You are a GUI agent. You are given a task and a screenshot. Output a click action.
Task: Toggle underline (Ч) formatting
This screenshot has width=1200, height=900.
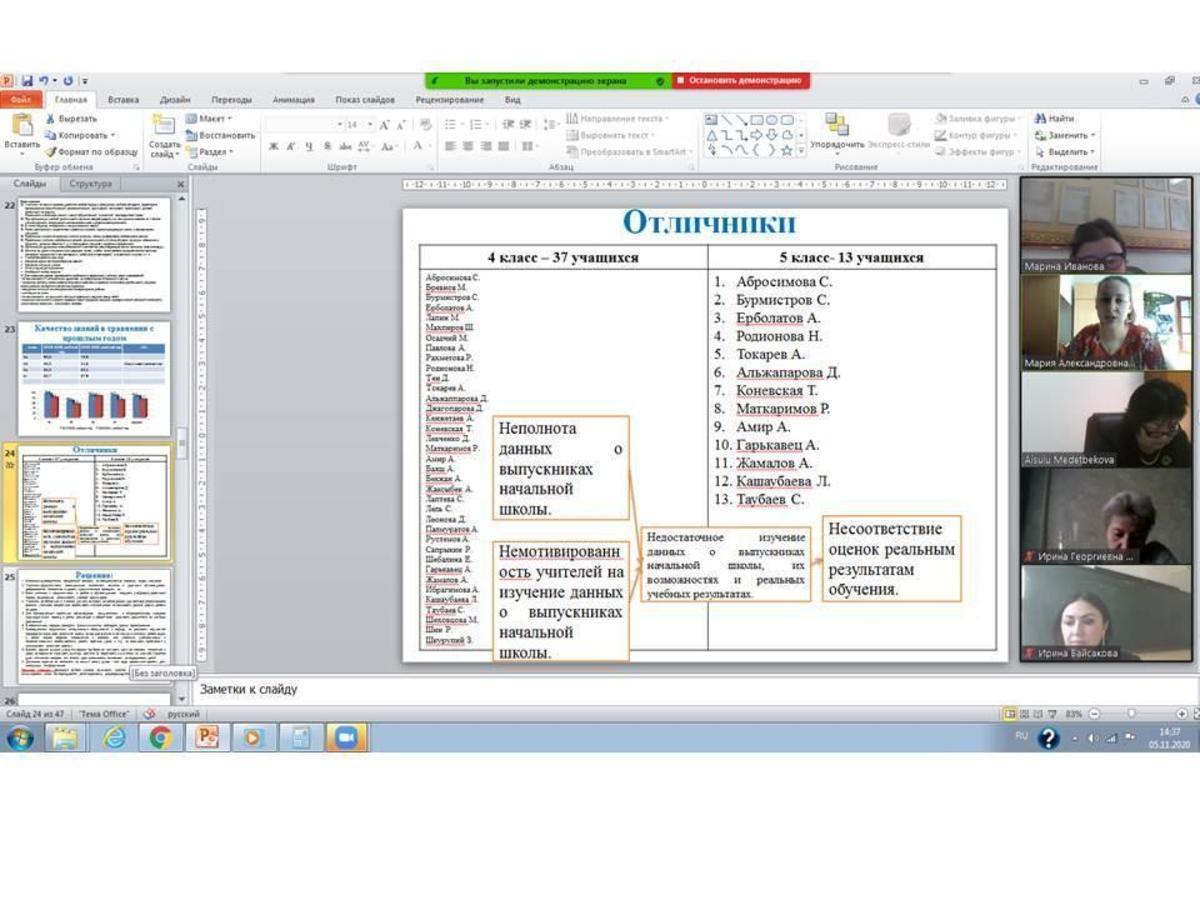[x=309, y=146]
